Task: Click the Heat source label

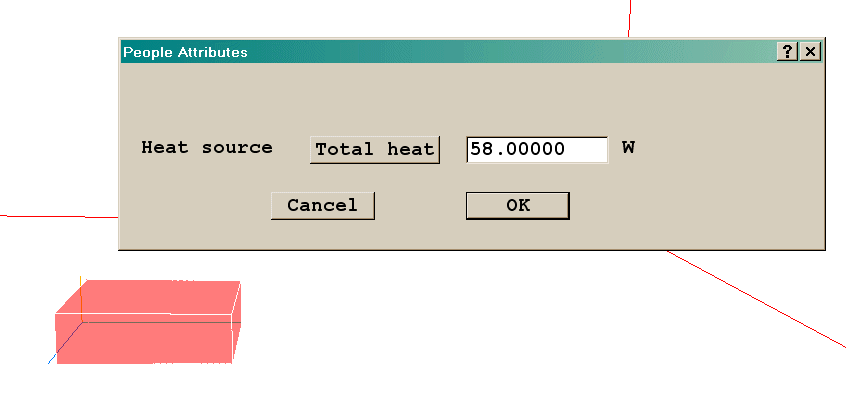Action: (x=206, y=148)
